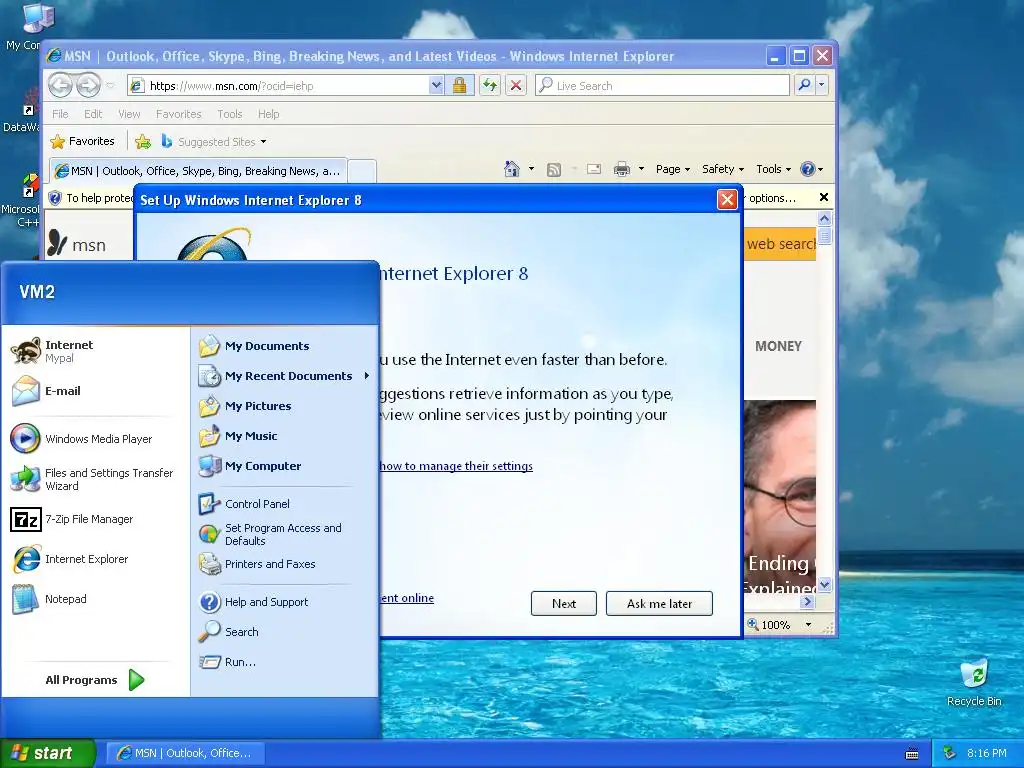Viewport: 1024px width, 768px height.
Task: Click the Add to Favorites Bar star icon
Action: (x=143, y=141)
